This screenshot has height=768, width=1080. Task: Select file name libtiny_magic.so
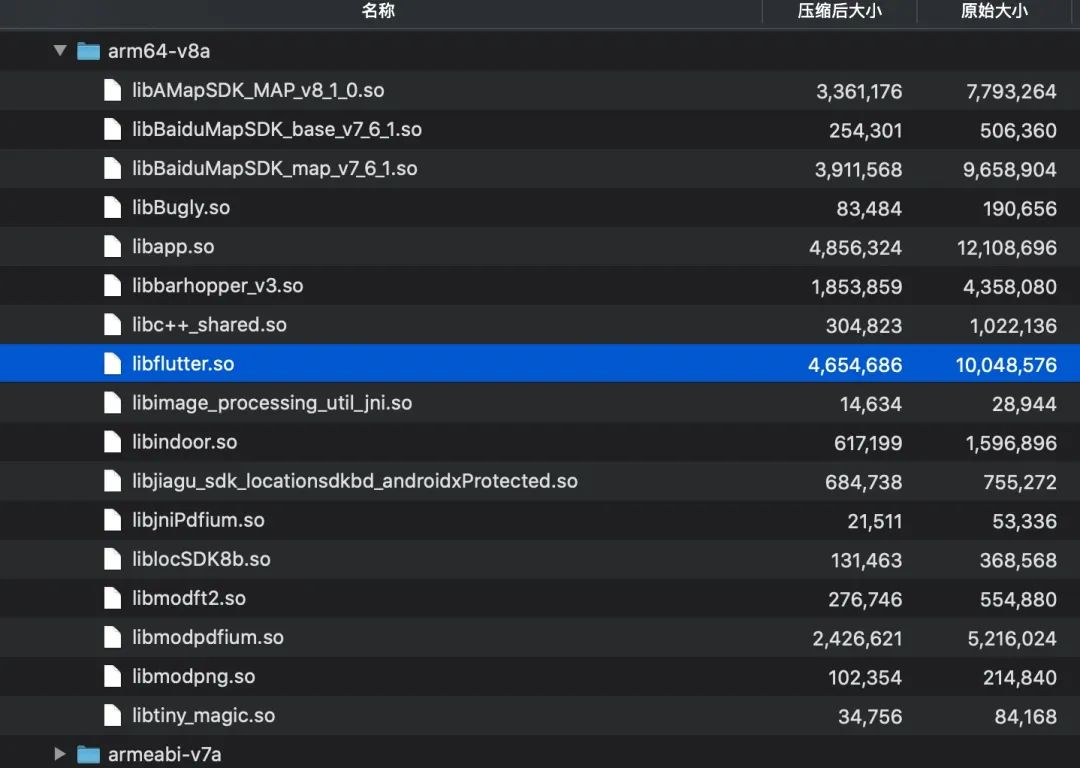click(203, 715)
